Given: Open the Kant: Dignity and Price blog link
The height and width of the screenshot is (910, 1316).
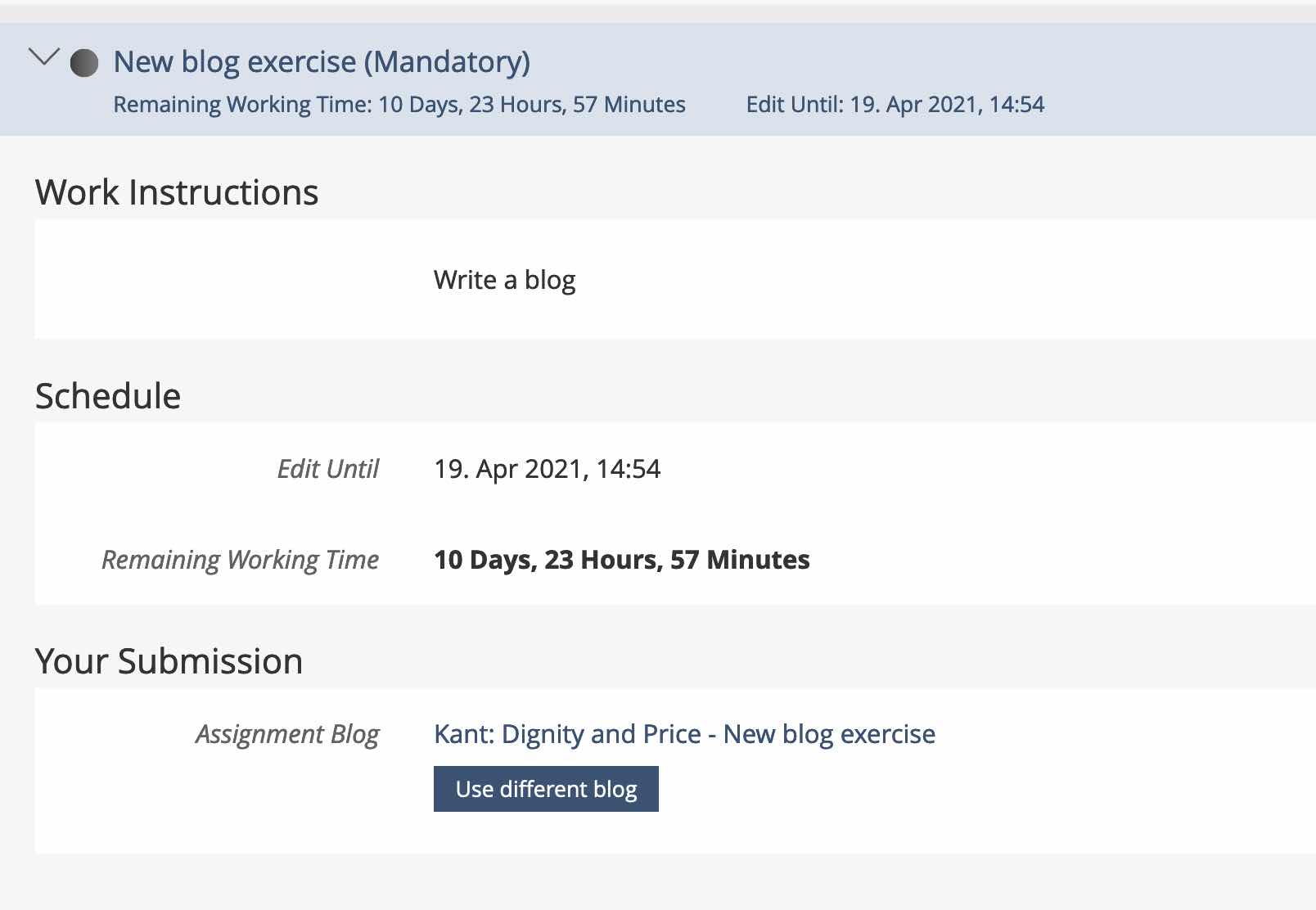Looking at the screenshot, I should (x=684, y=734).
